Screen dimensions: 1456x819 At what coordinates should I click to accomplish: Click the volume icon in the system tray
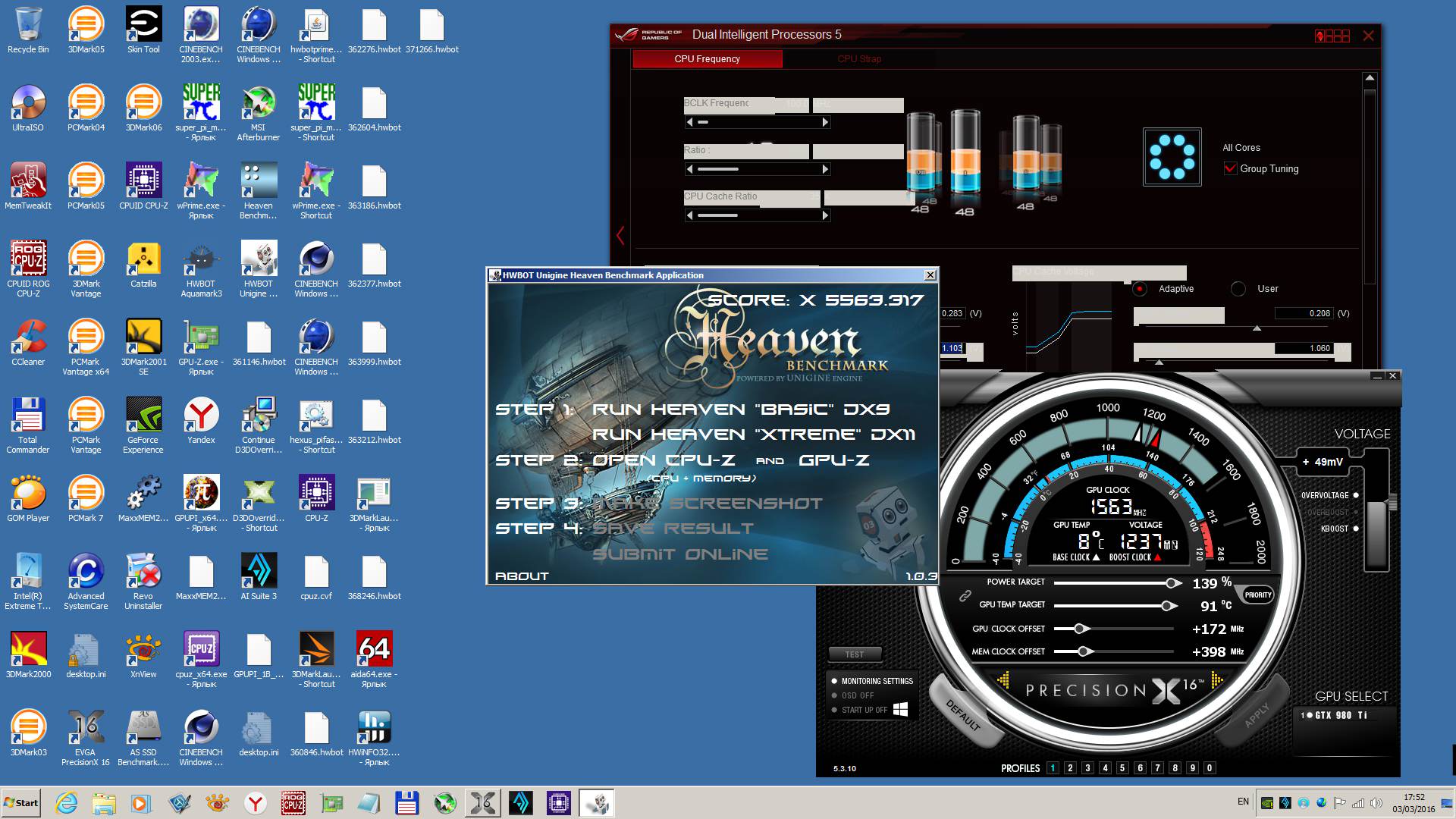point(1376,803)
